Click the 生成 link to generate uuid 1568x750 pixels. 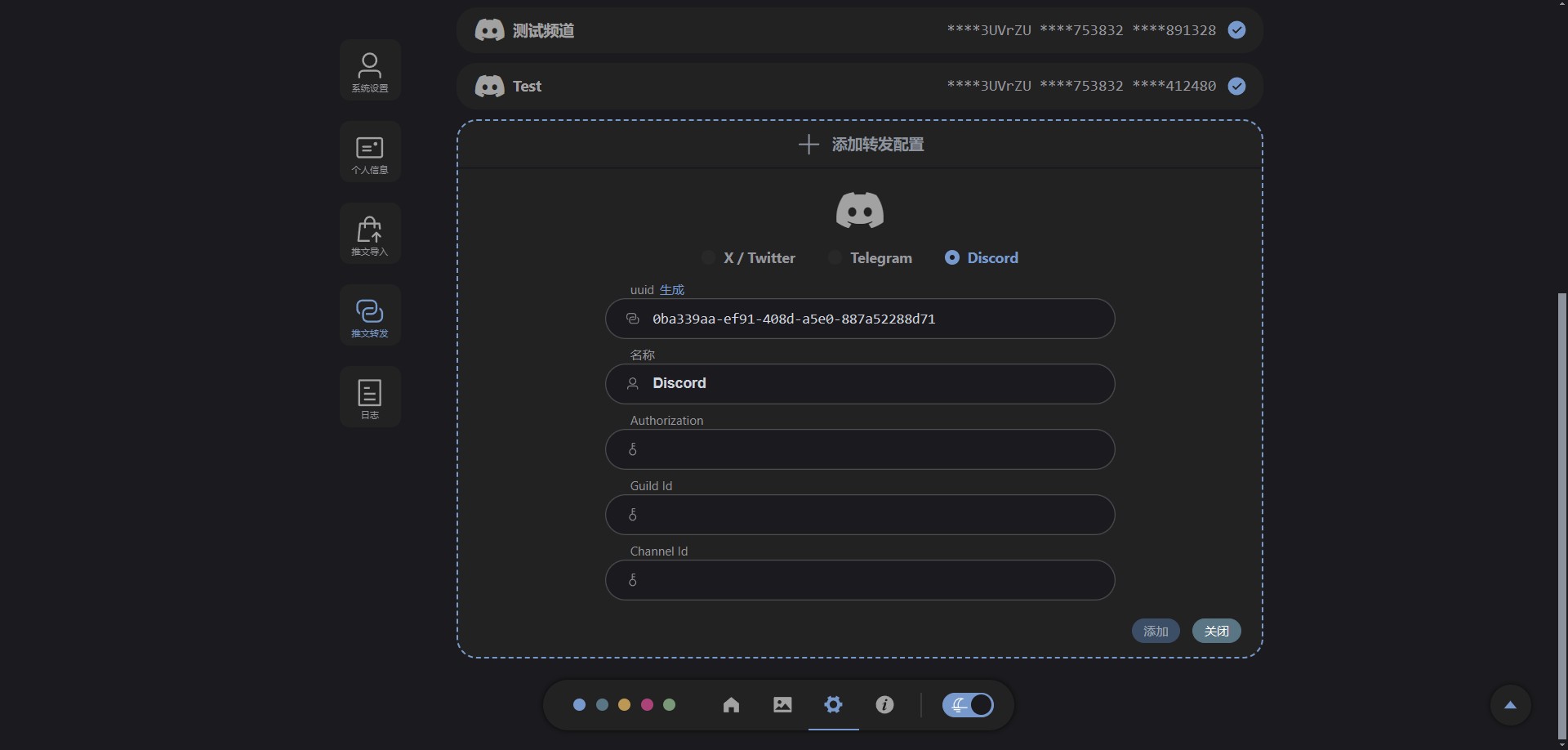[x=671, y=290]
